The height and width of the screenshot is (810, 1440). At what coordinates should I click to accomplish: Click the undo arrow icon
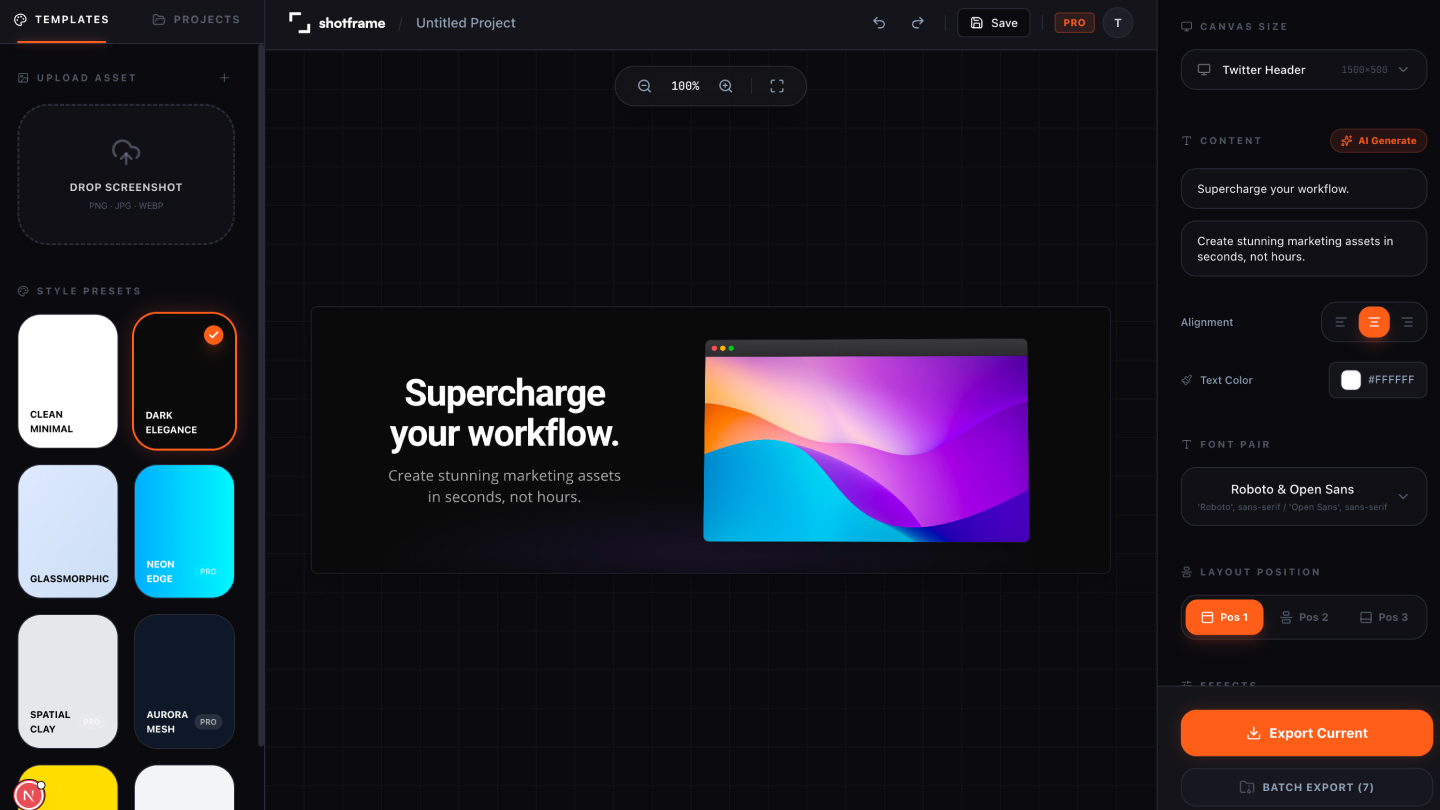pyautogui.click(x=879, y=23)
